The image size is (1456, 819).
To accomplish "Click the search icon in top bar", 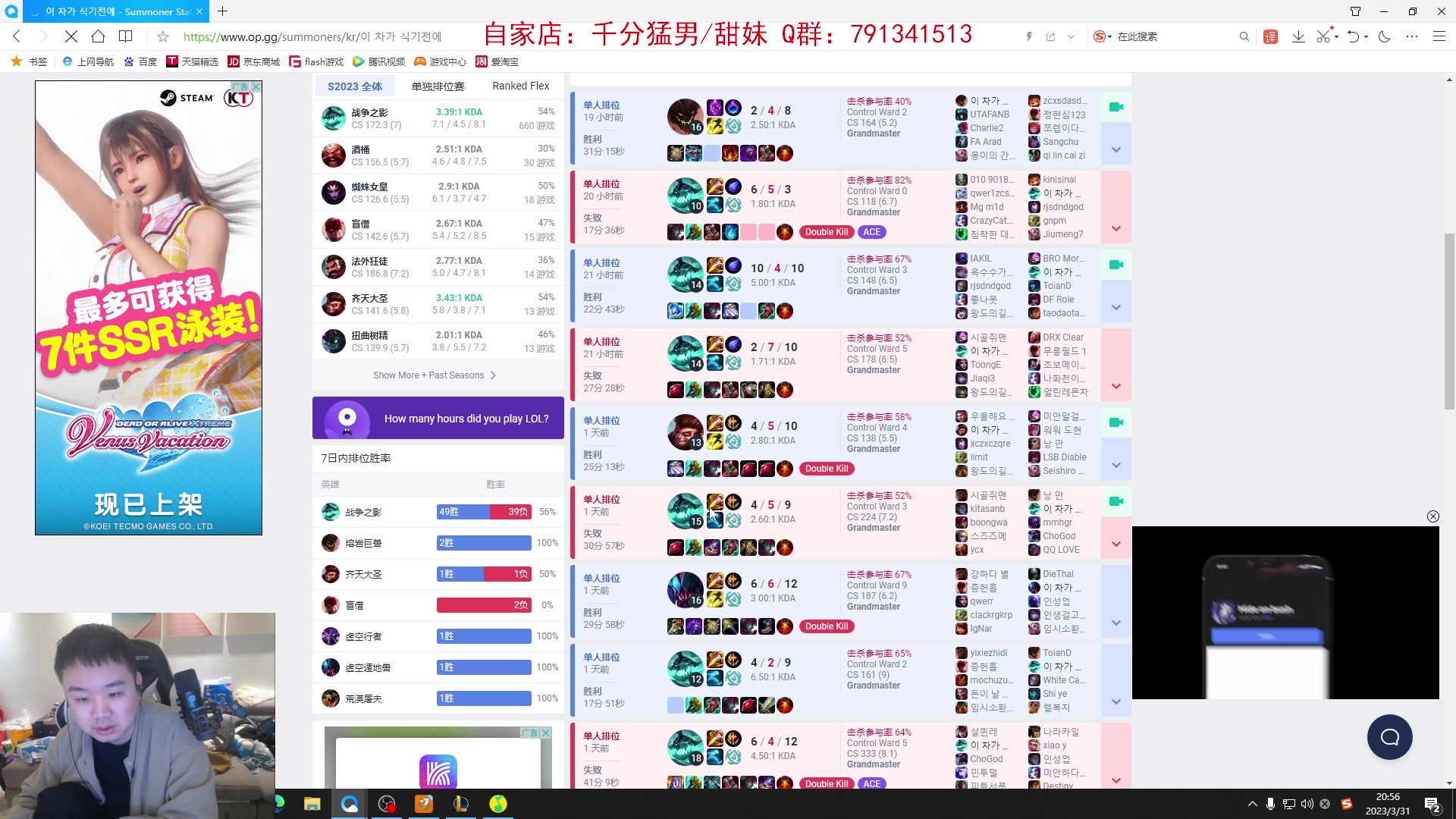I will click(x=1243, y=37).
